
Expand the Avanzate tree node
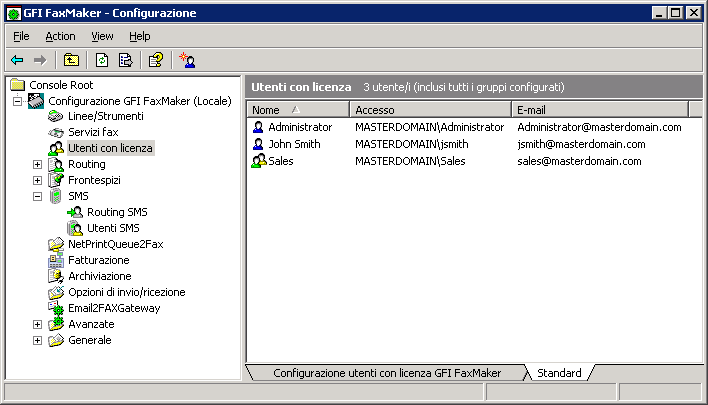click(37, 324)
